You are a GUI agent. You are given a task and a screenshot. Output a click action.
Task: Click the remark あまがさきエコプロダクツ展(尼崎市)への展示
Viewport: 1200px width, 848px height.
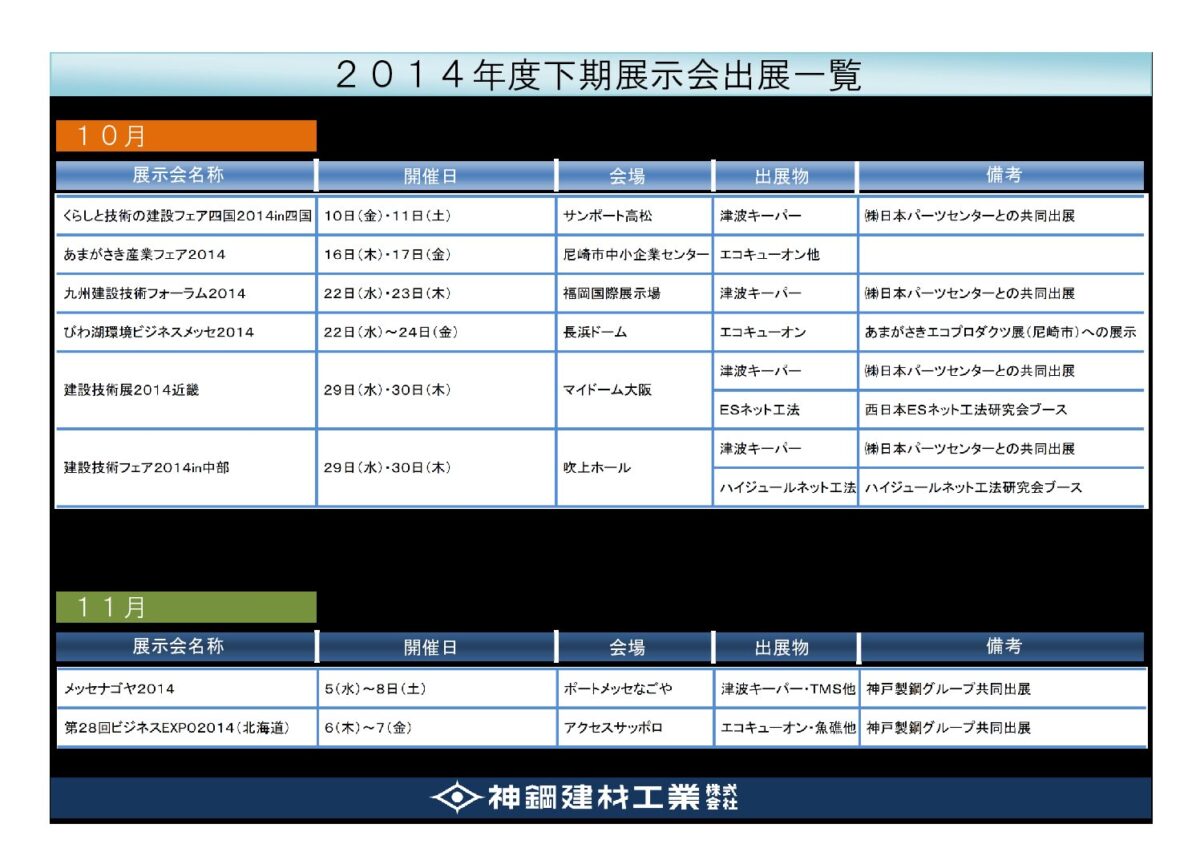(1000, 332)
